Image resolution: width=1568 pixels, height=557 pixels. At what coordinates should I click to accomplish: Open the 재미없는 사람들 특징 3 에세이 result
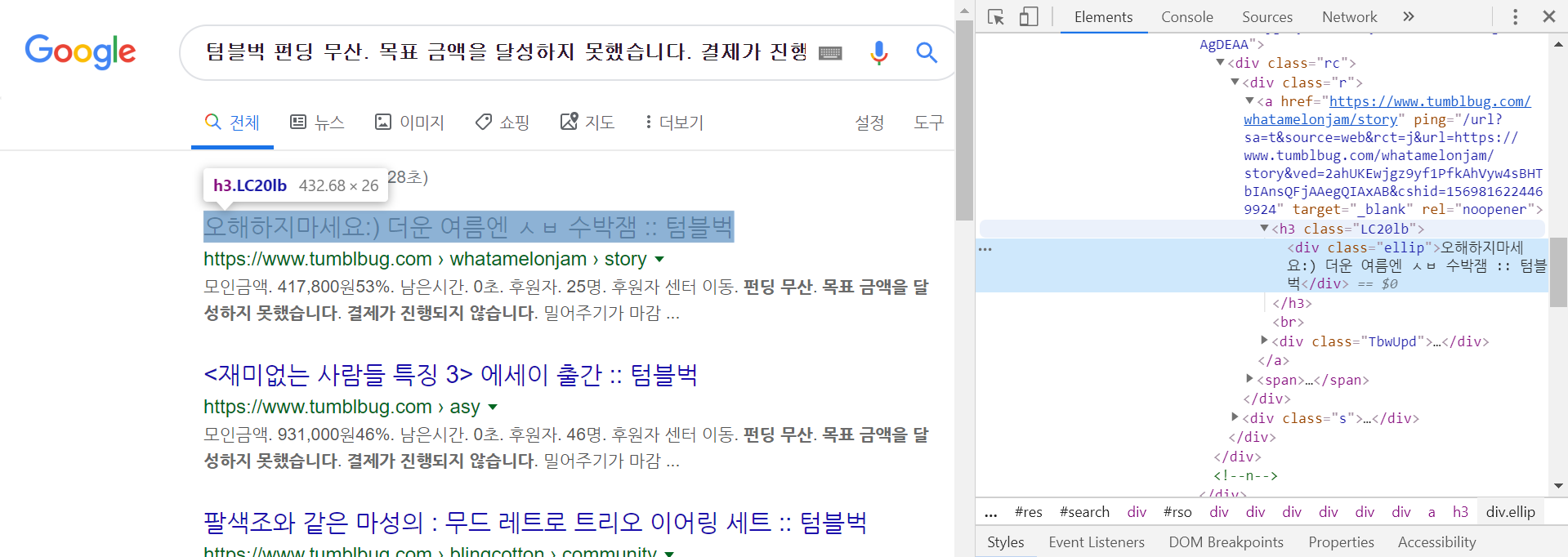click(x=450, y=375)
